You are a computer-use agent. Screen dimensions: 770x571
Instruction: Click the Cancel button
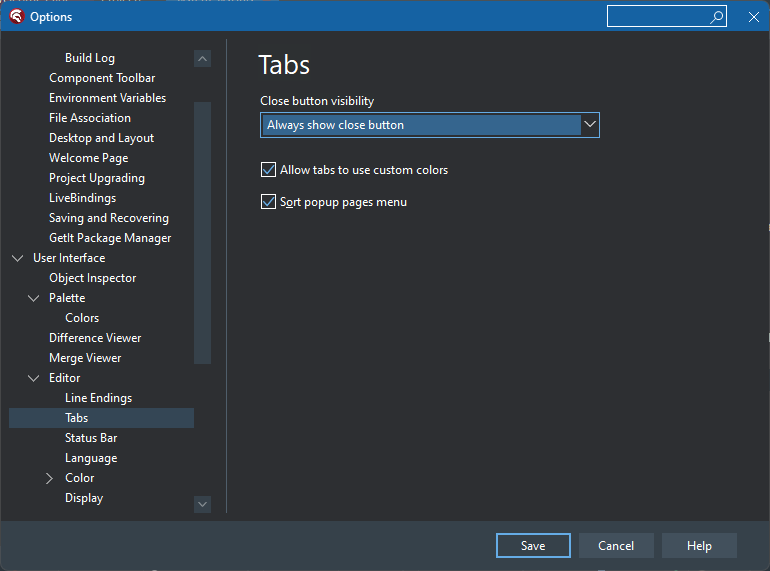[x=616, y=545]
